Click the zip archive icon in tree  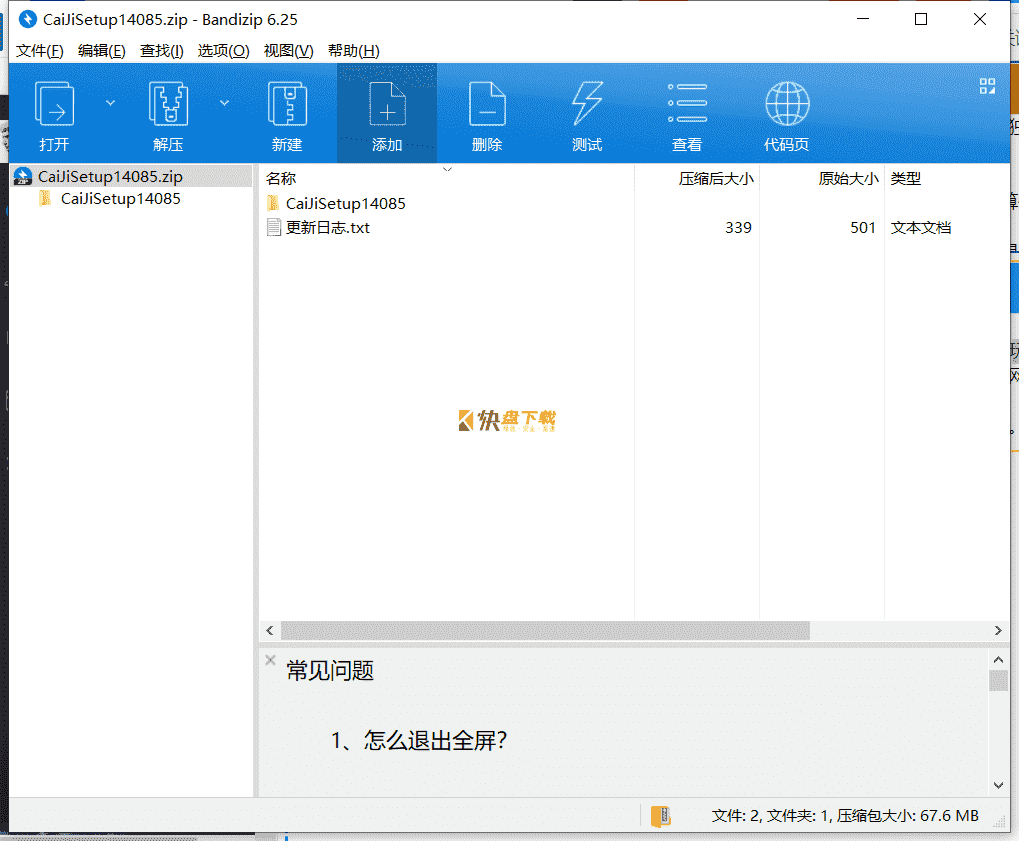[x=23, y=176]
